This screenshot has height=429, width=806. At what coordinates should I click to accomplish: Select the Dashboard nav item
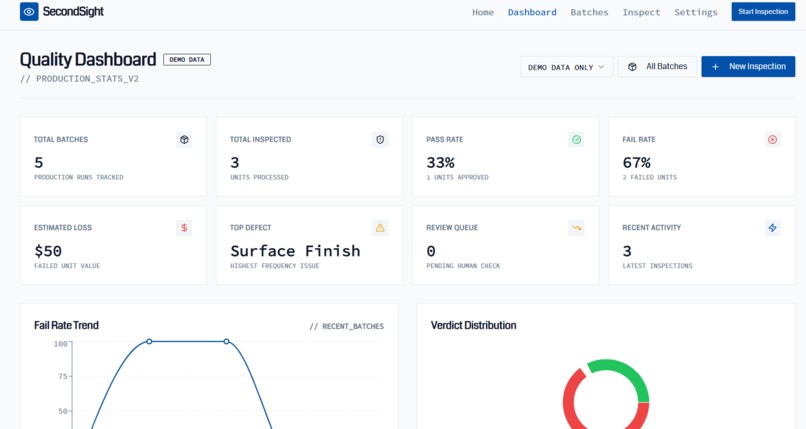point(532,12)
